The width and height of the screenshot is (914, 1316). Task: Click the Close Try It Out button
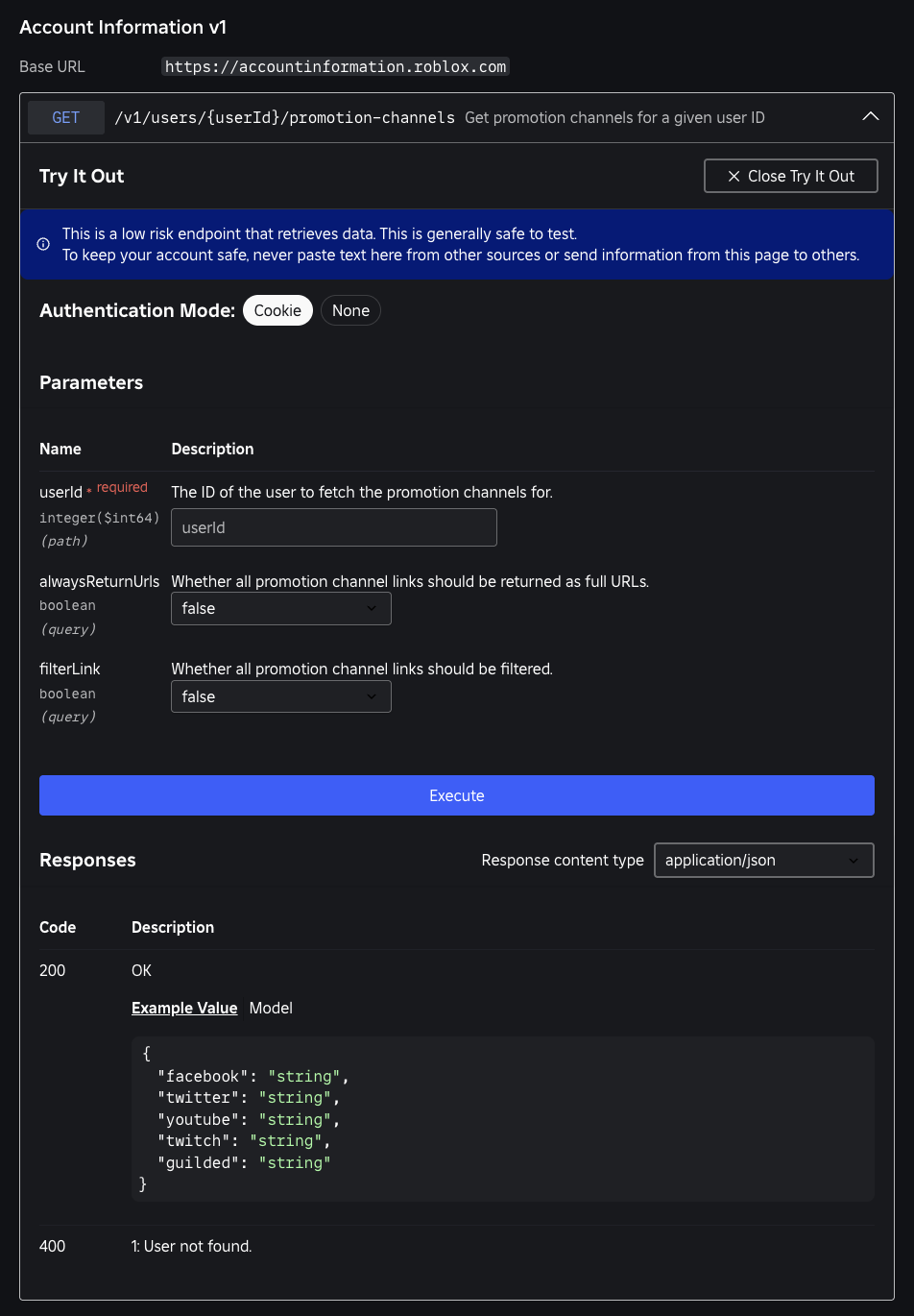790,176
